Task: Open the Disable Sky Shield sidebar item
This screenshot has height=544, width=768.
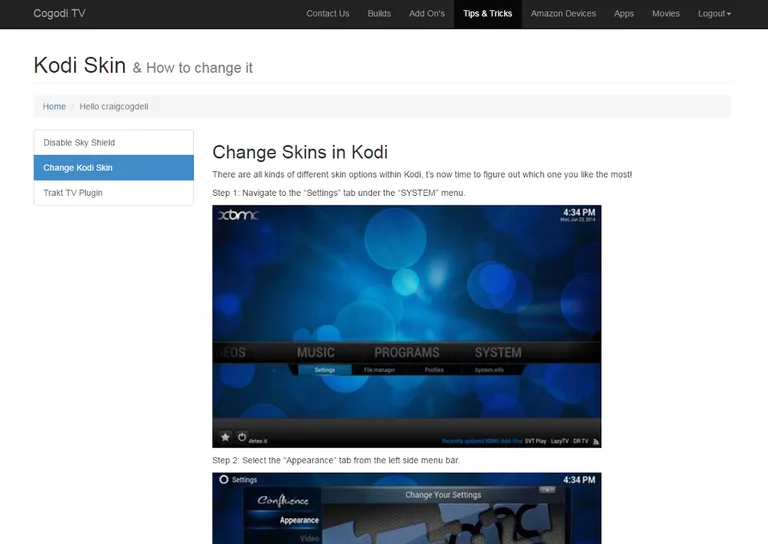Action: (114, 142)
